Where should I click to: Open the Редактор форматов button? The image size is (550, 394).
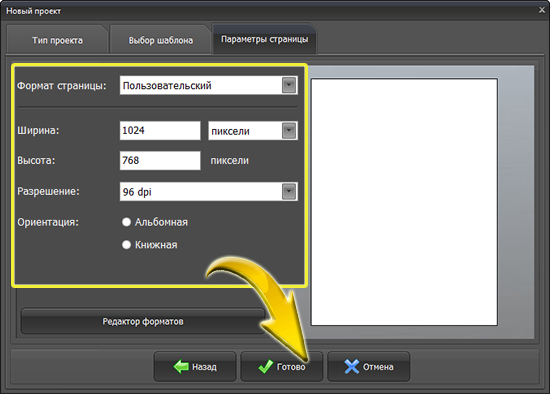click(143, 321)
